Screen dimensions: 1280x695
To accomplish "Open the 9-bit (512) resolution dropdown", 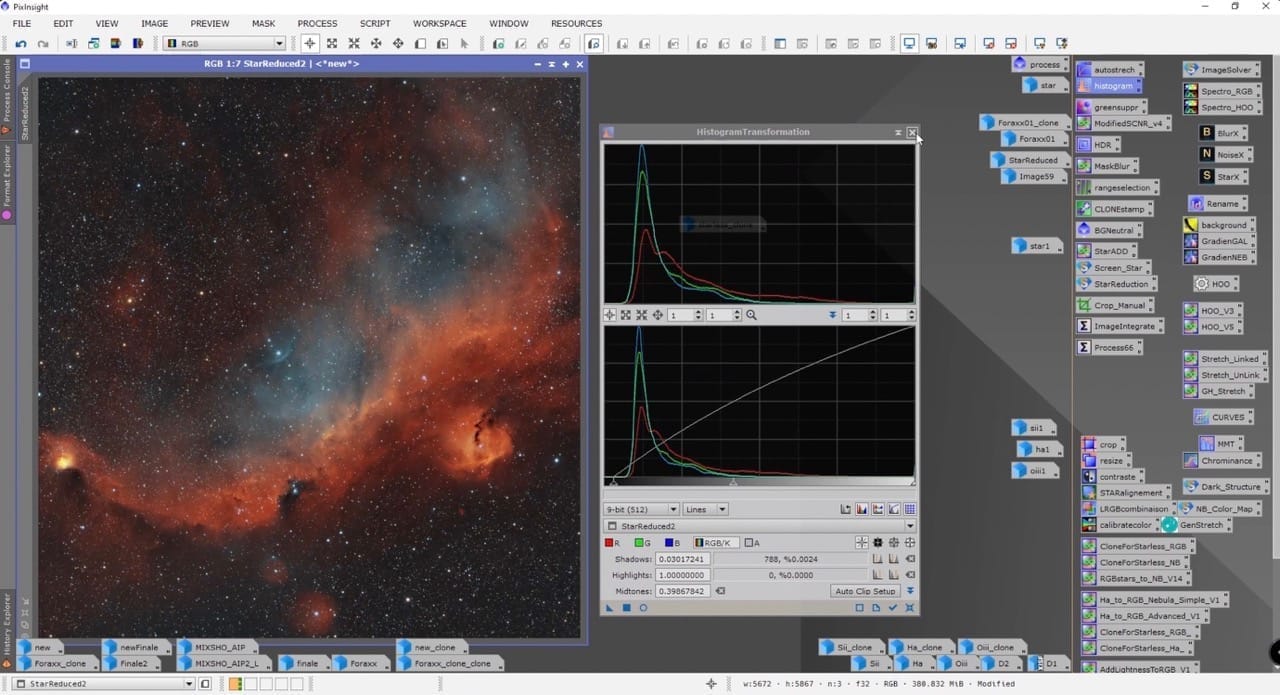I will 642,510.
